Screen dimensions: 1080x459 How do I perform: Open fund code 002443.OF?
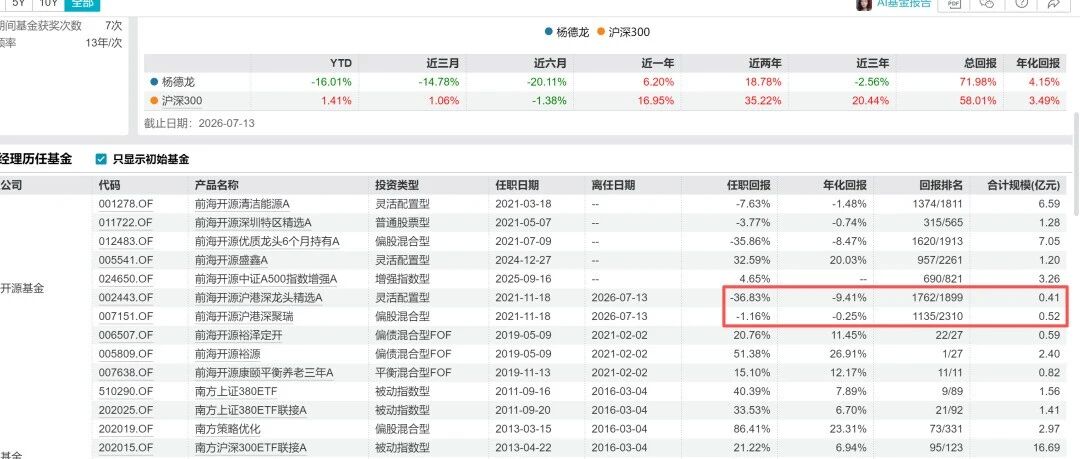125,298
